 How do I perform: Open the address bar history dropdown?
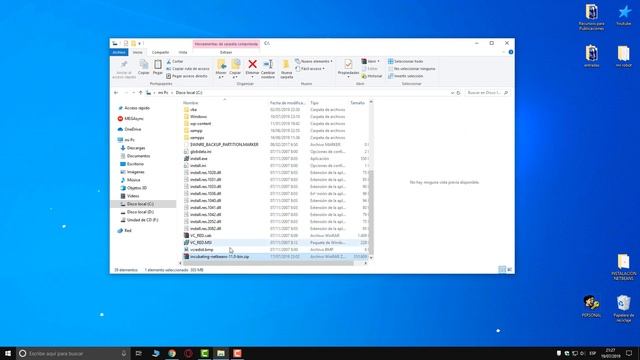452,93
